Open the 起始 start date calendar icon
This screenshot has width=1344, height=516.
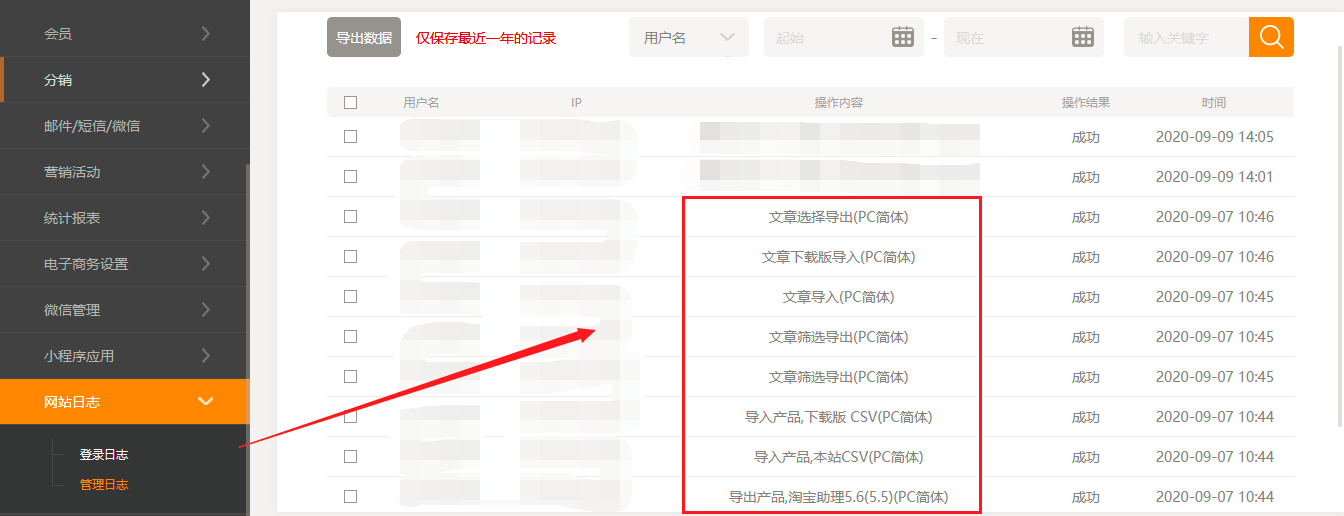pos(902,37)
